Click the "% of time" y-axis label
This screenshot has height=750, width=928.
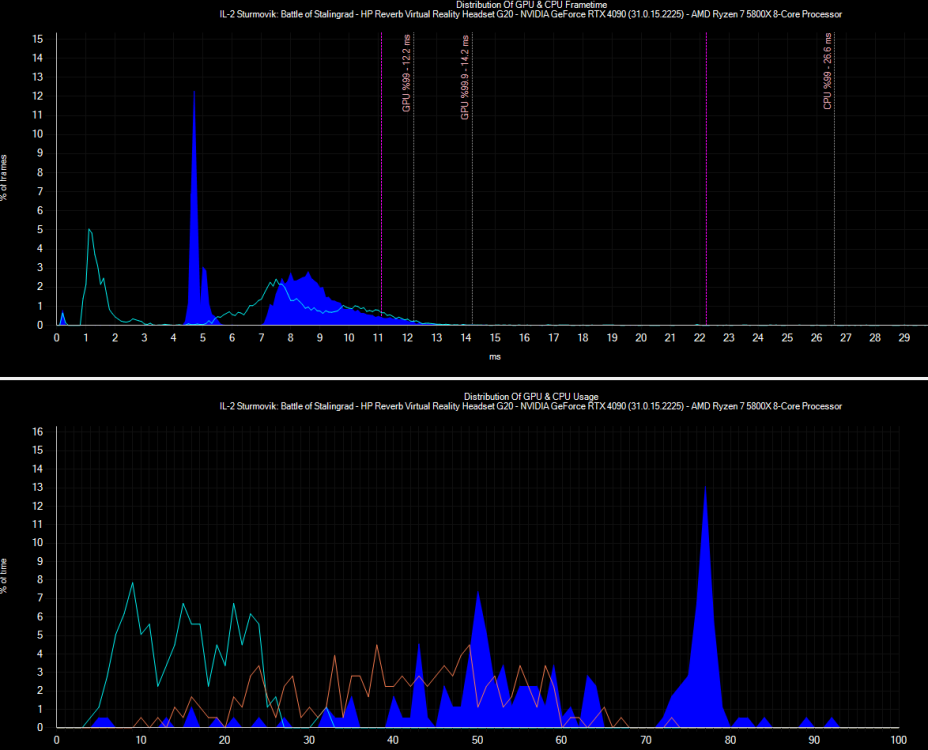tap(6, 576)
